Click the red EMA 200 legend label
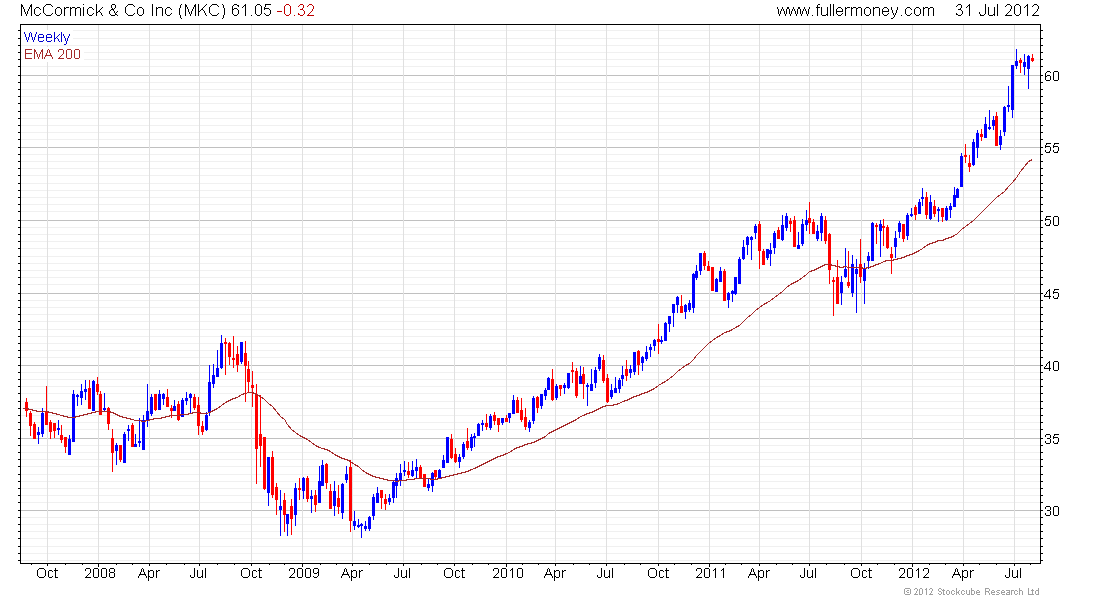Screen dimensions: 1100x600 coord(53,54)
